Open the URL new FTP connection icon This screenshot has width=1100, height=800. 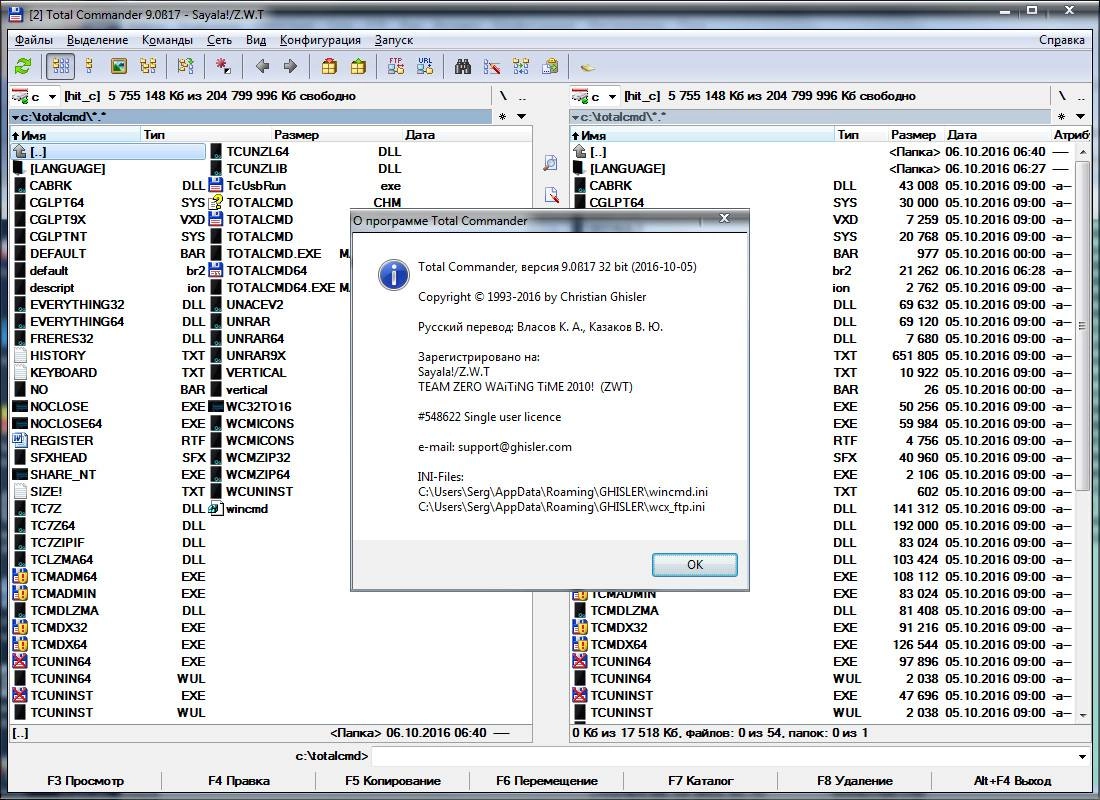point(424,67)
